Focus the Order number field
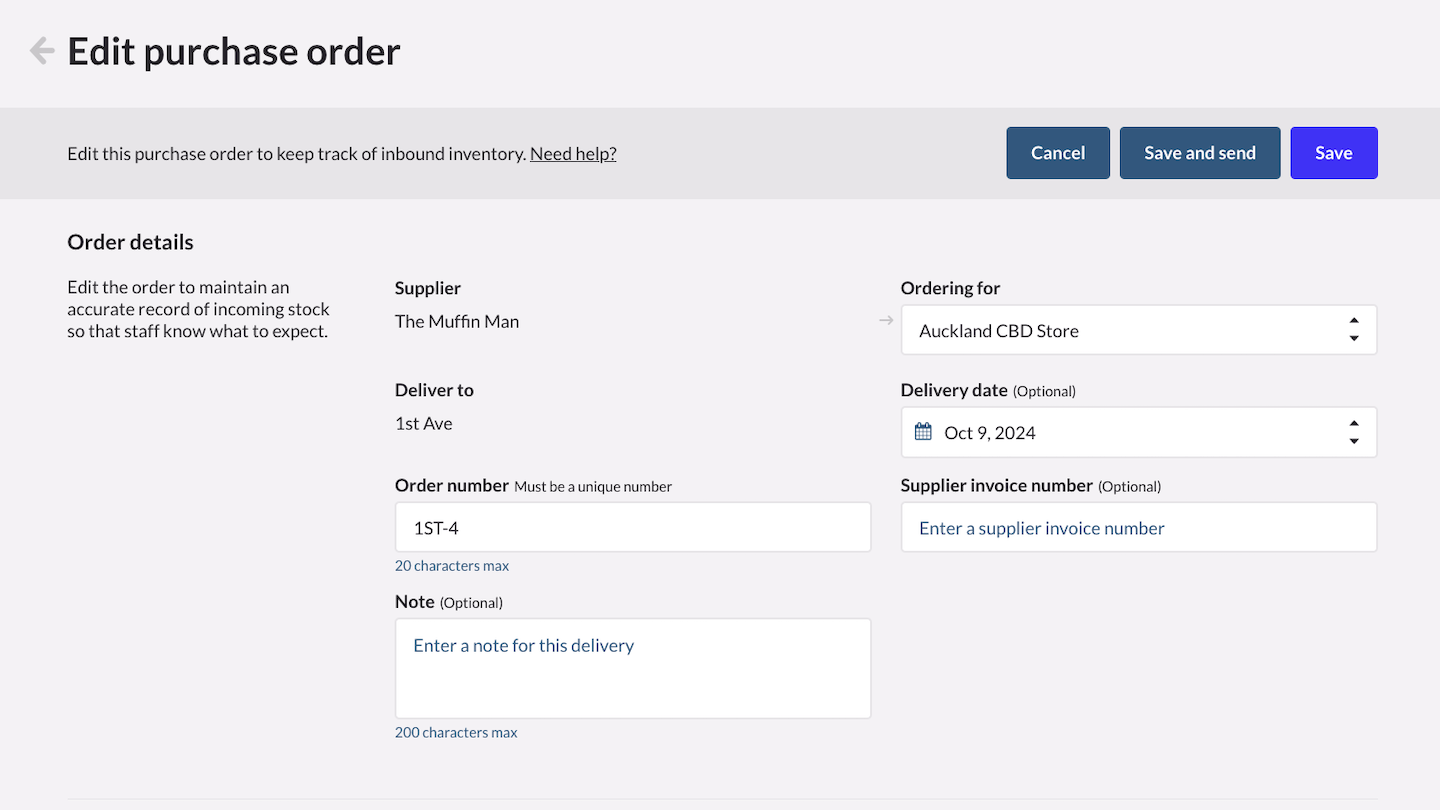This screenshot has height=810, width=1440. click(632, 527)
